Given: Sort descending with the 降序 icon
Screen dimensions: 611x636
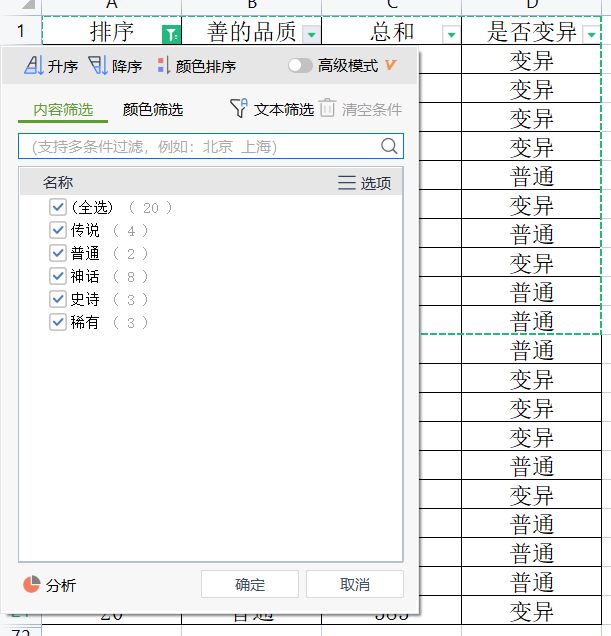Looking at the screenshot, I should point(98,65).
